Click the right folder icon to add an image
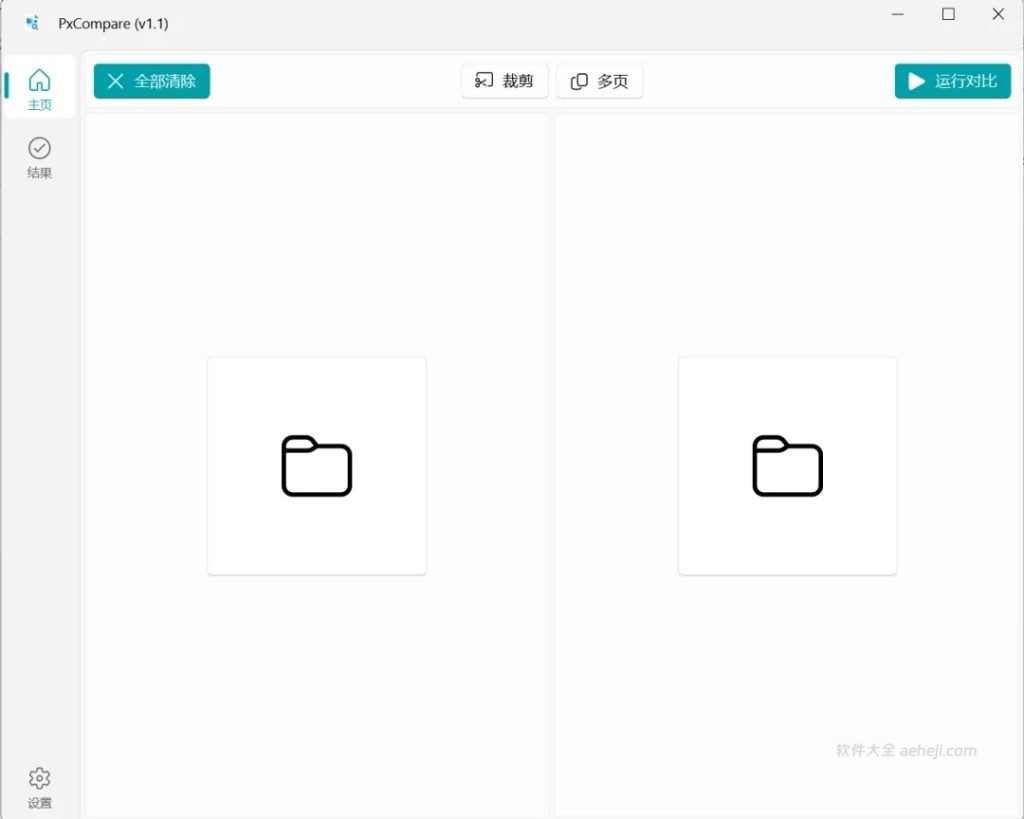The width and height of the screenshot is (1024, 819). point(787,465)
